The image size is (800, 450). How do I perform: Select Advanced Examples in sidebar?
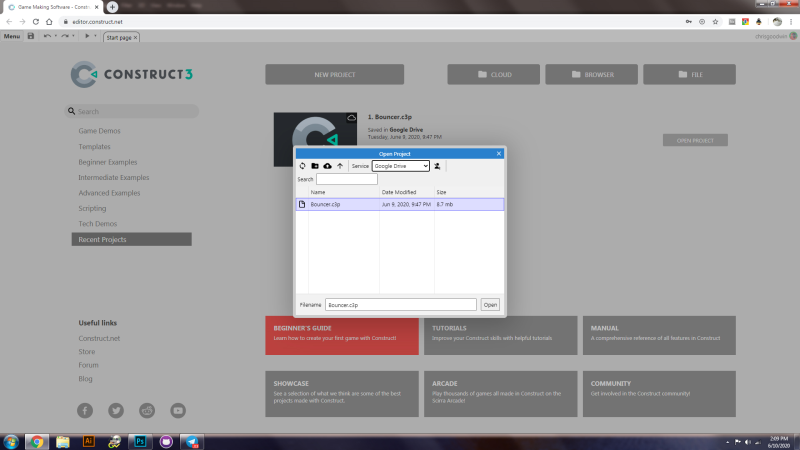[109, 193]
